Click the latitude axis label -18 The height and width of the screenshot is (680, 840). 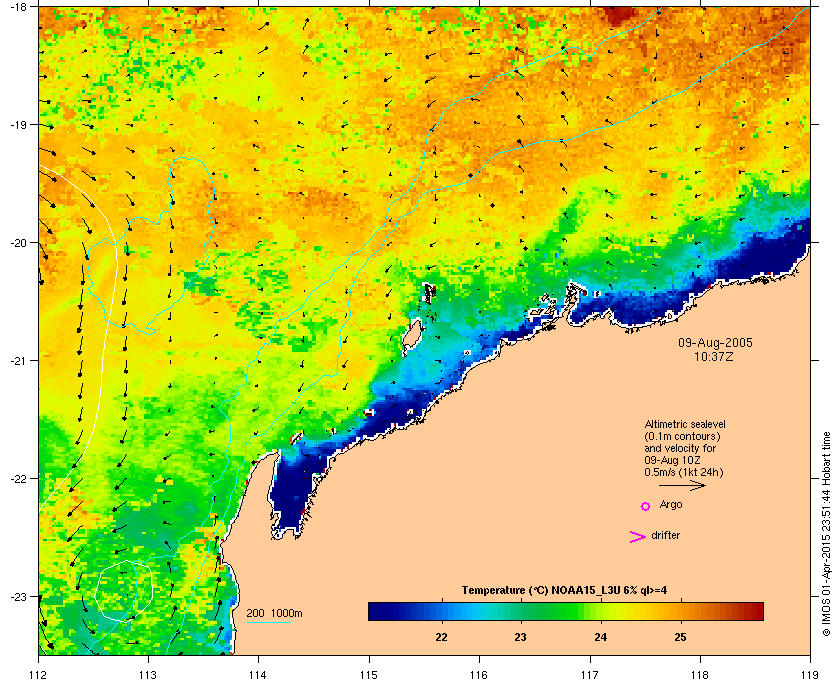[19, 7]
